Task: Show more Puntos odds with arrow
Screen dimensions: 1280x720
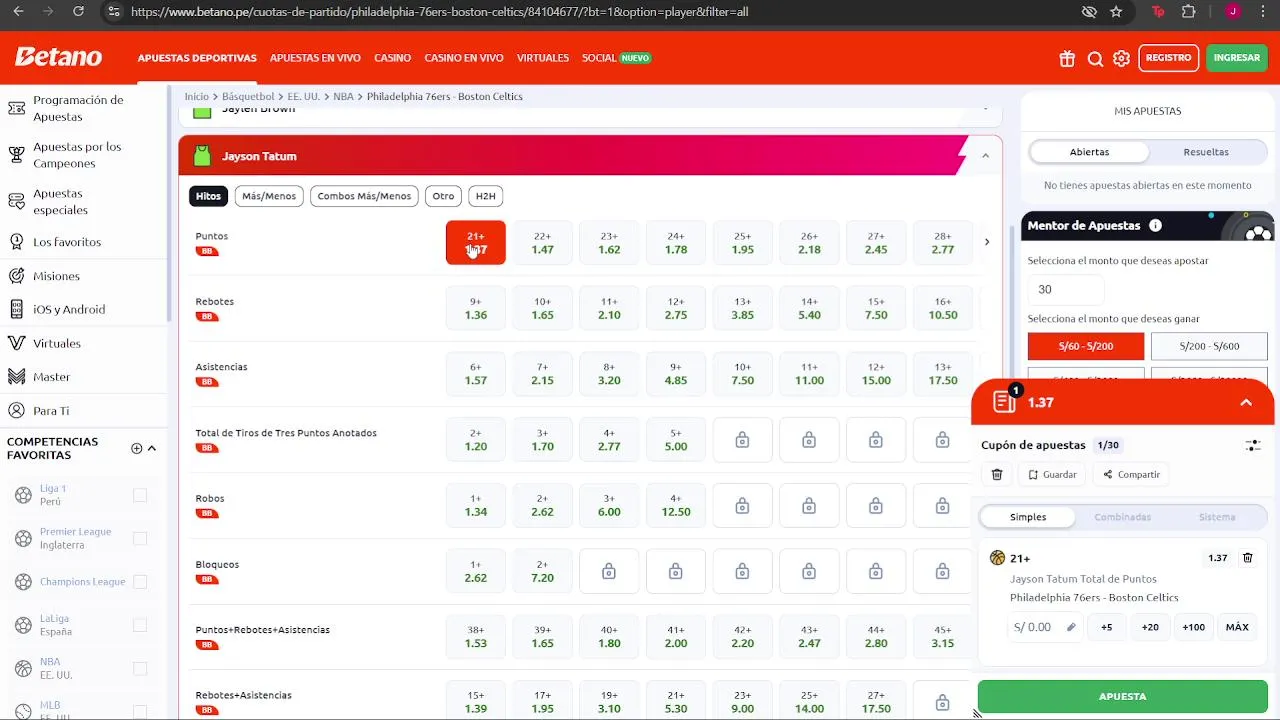Action: (987, 242)
